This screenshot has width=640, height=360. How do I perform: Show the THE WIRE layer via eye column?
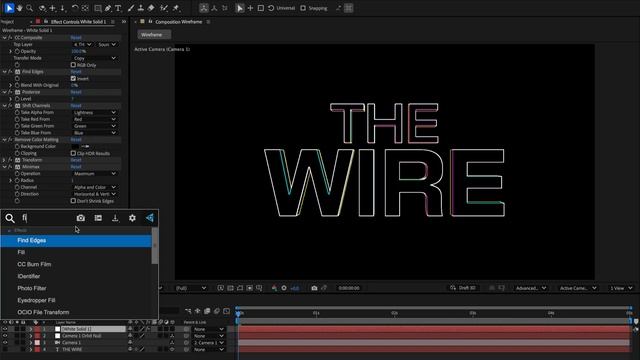(x=5, y=349)
